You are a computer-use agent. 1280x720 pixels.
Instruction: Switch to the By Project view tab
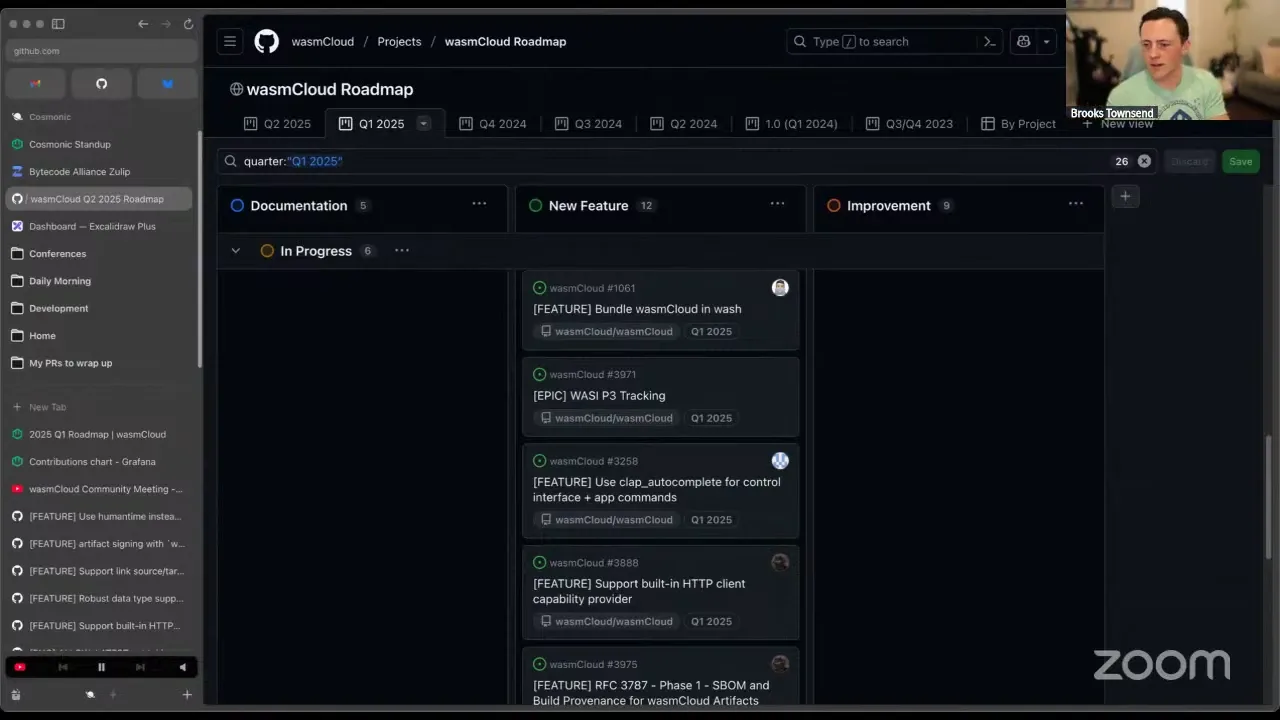pyautogui.click(x=1019, y=124)
